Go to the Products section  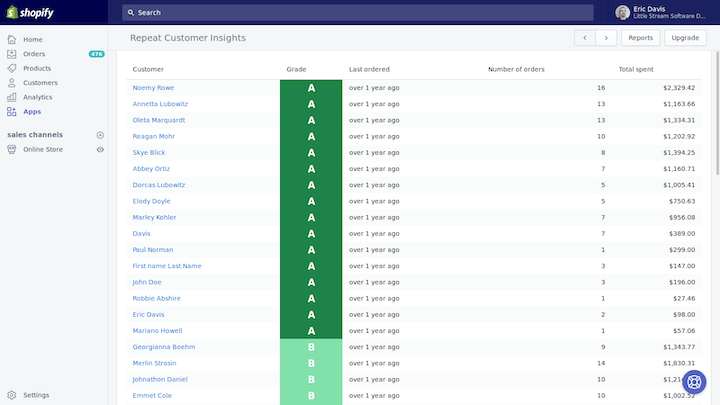pos(37,68)
